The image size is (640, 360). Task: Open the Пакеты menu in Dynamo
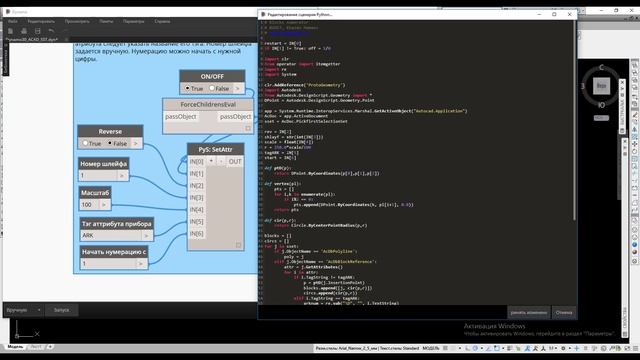click(x=106, y=21)
